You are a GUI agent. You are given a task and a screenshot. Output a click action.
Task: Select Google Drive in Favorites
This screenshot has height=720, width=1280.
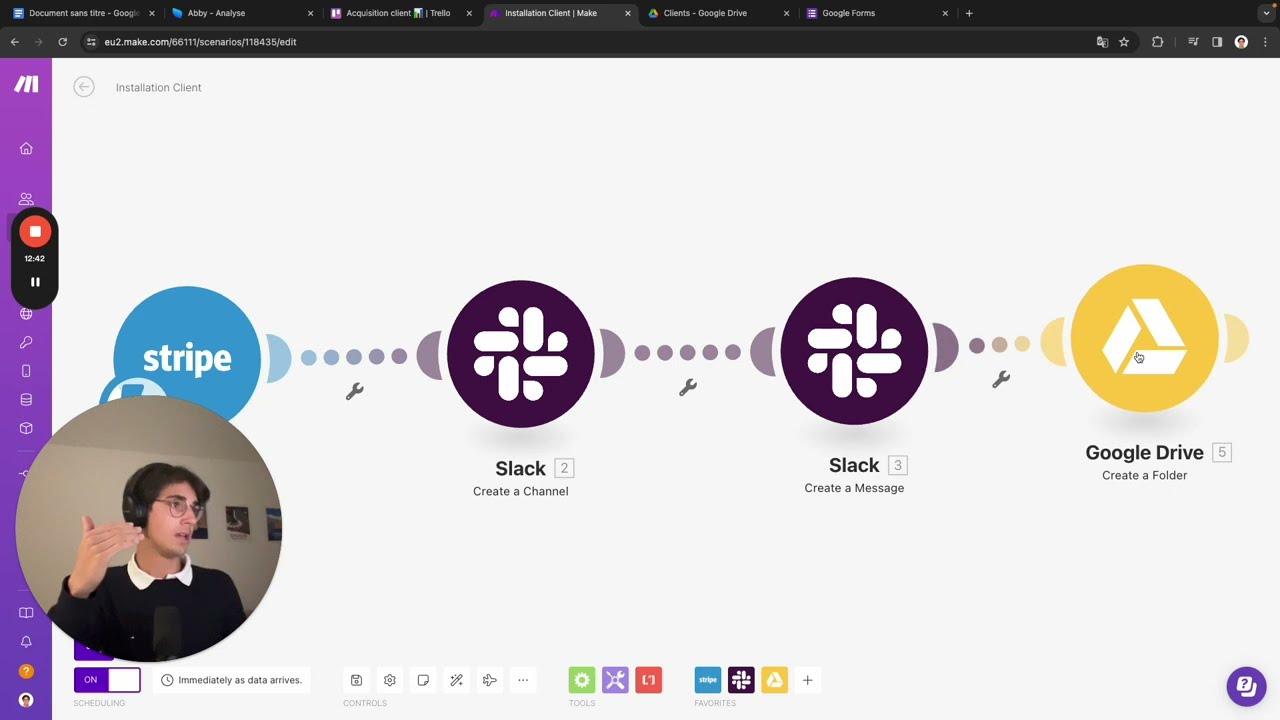(774, 680)
